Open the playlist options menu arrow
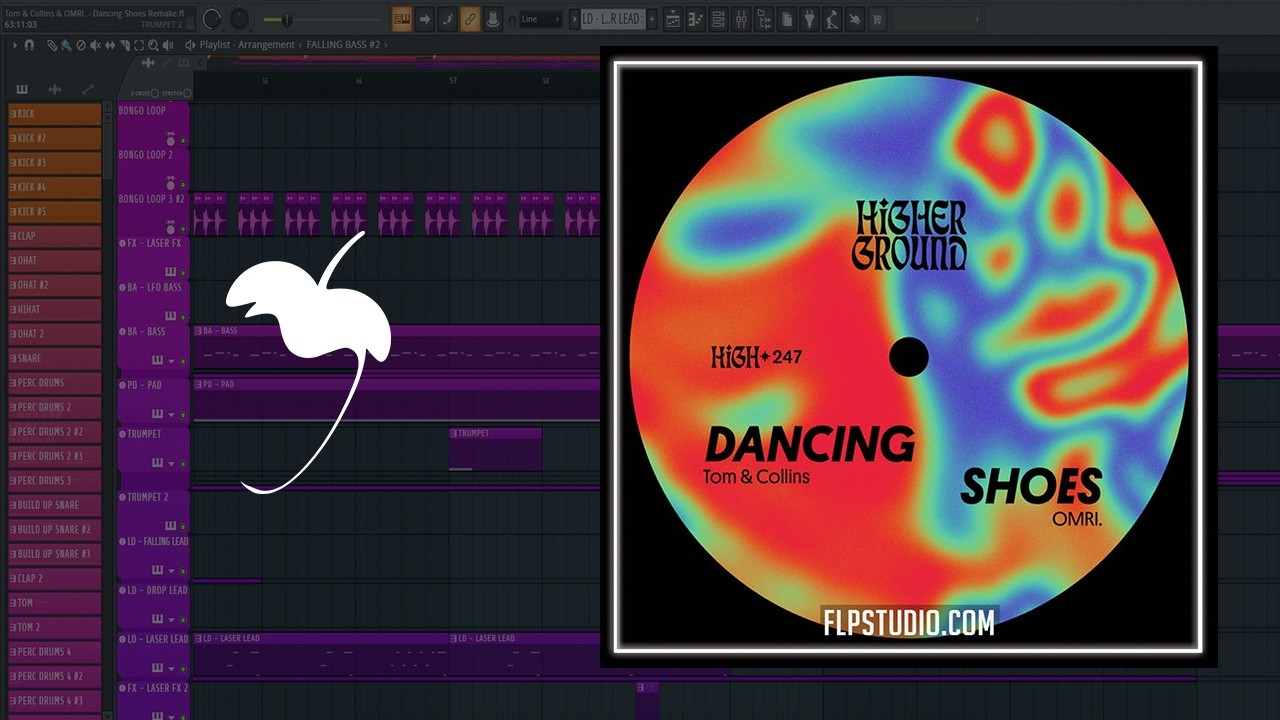Image resolution: width=1280 pixels, height=720 pixels. tap(15, 45)
